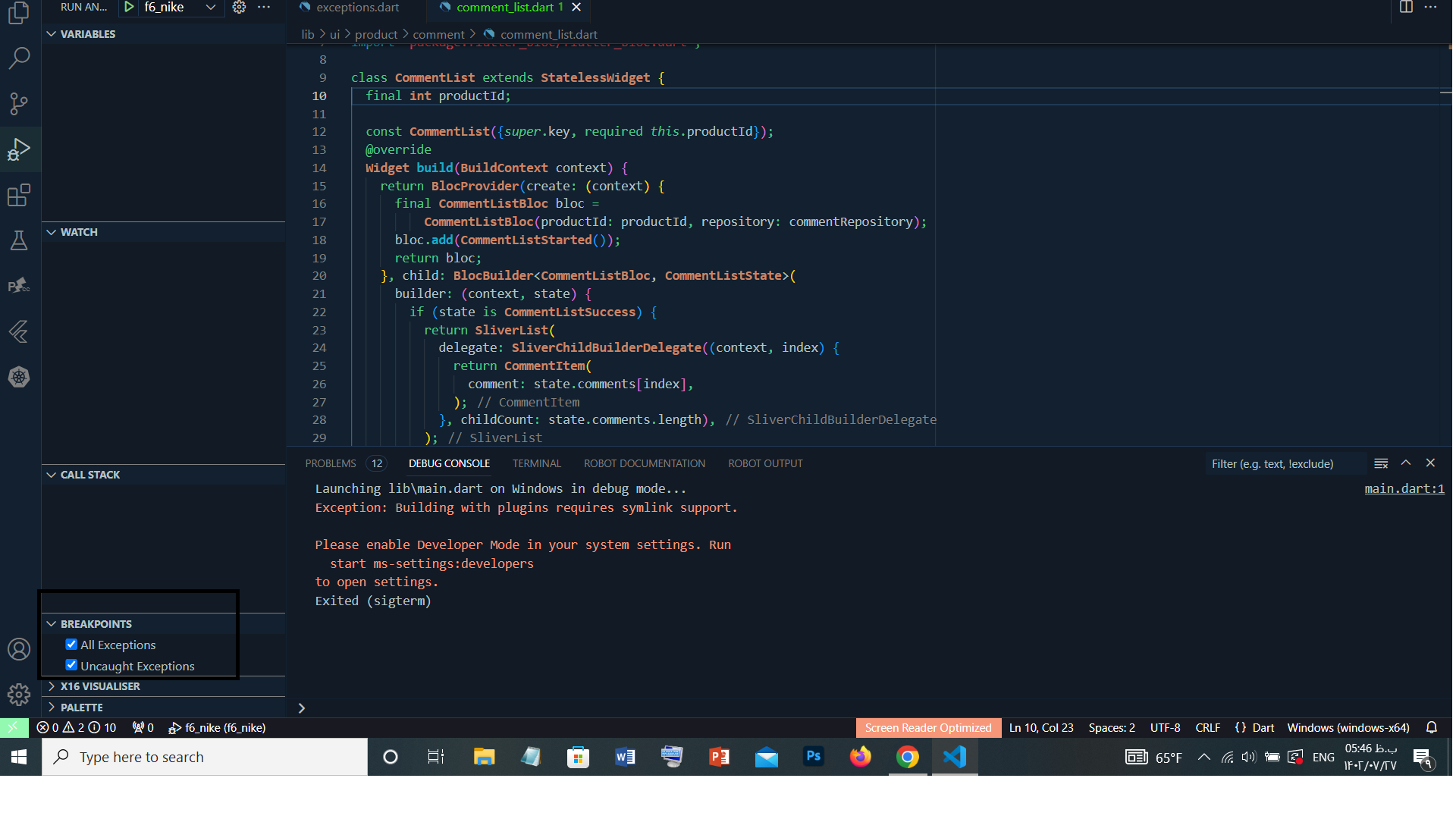
Task: Collapse the VARIABLES section
Action: point(163,34)
